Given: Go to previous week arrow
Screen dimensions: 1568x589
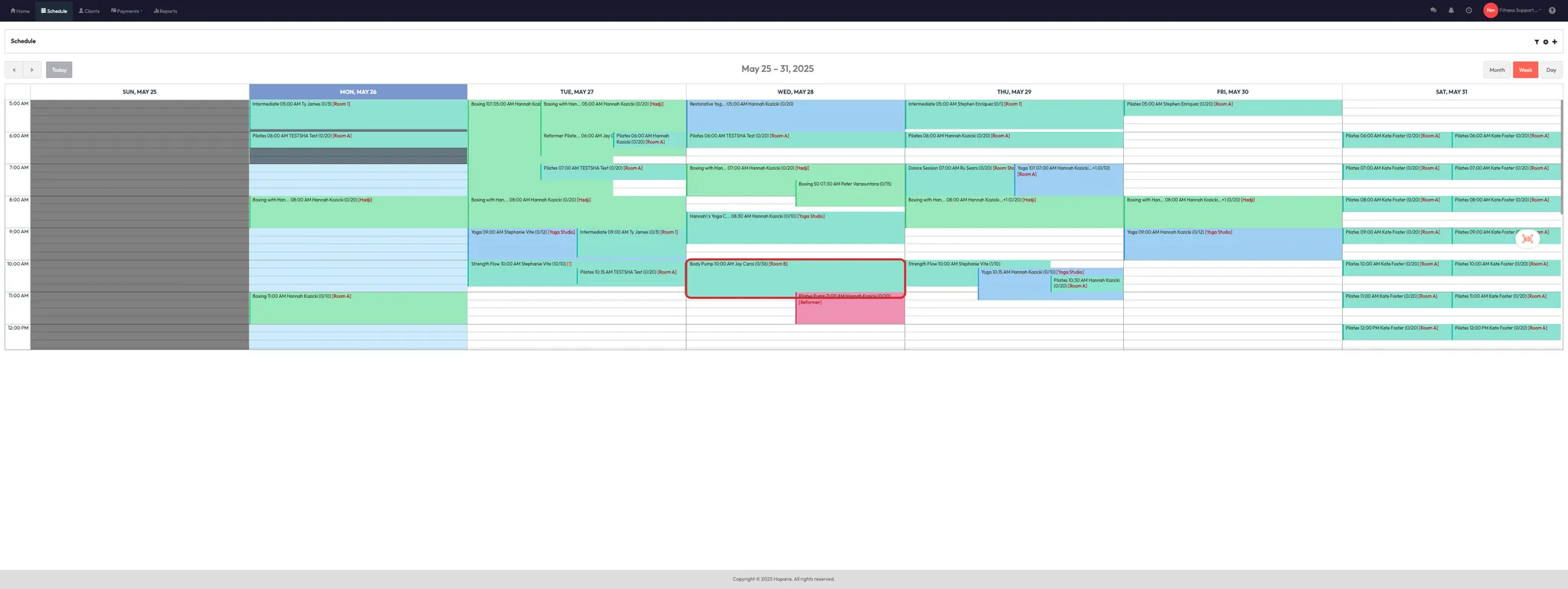Looking at the screenshot, I should (14, 70).
